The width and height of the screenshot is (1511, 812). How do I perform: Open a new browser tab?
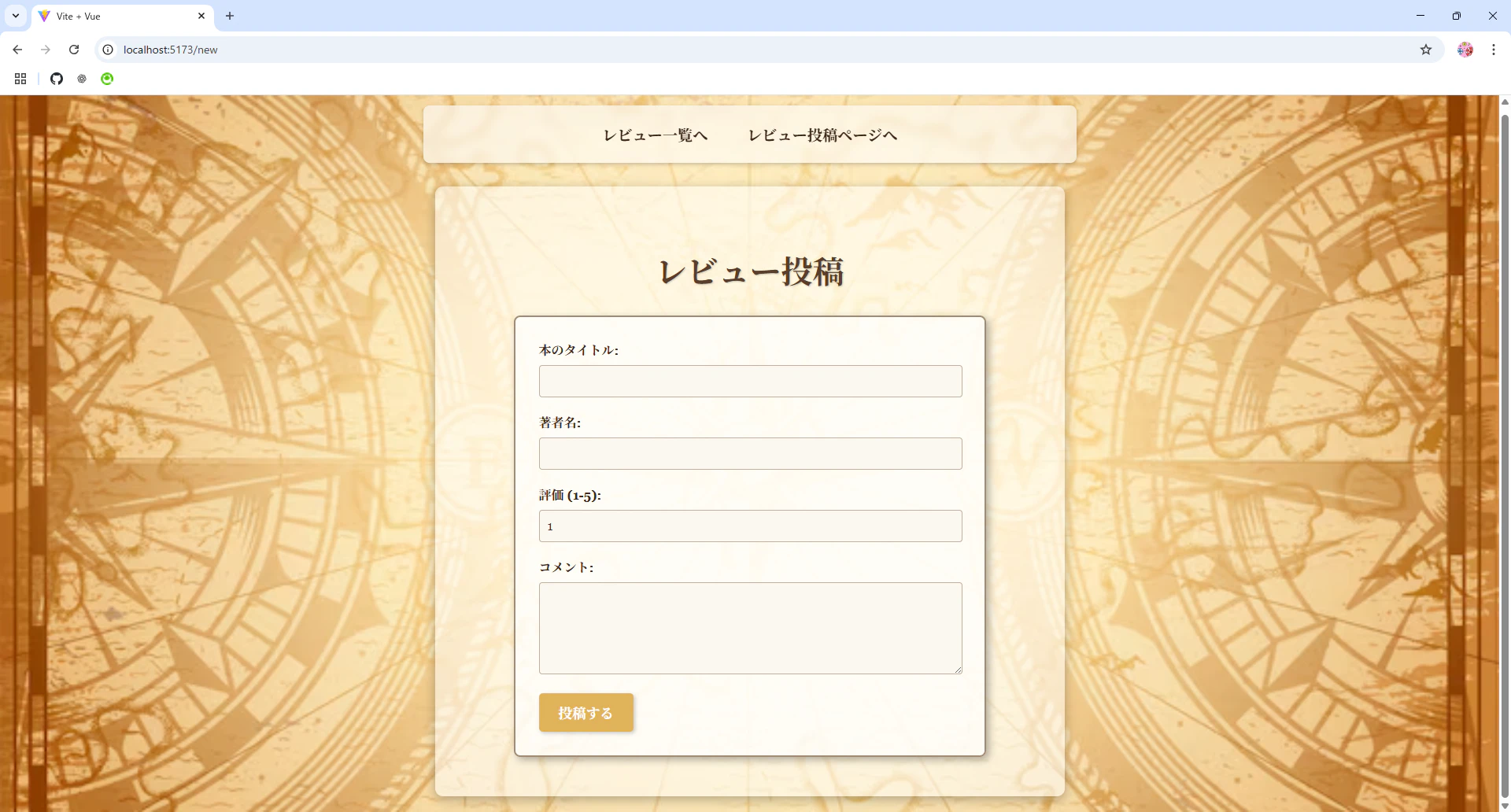(230, 16)
